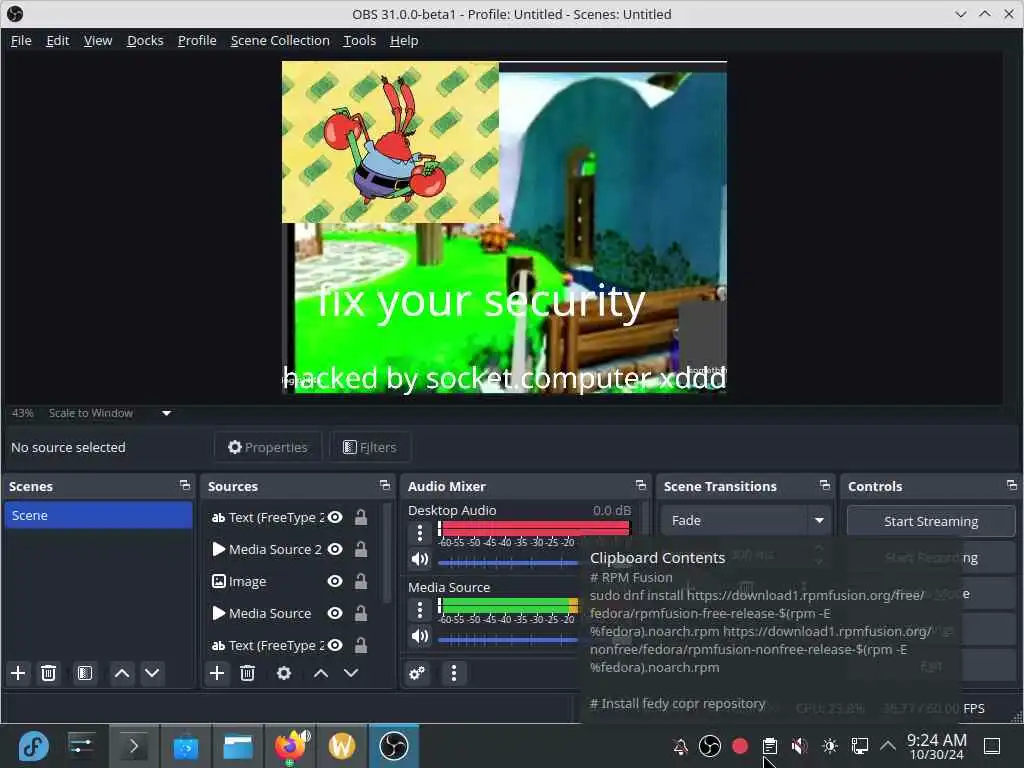Open Audio Mixer bottom three-dot menu

454,673
